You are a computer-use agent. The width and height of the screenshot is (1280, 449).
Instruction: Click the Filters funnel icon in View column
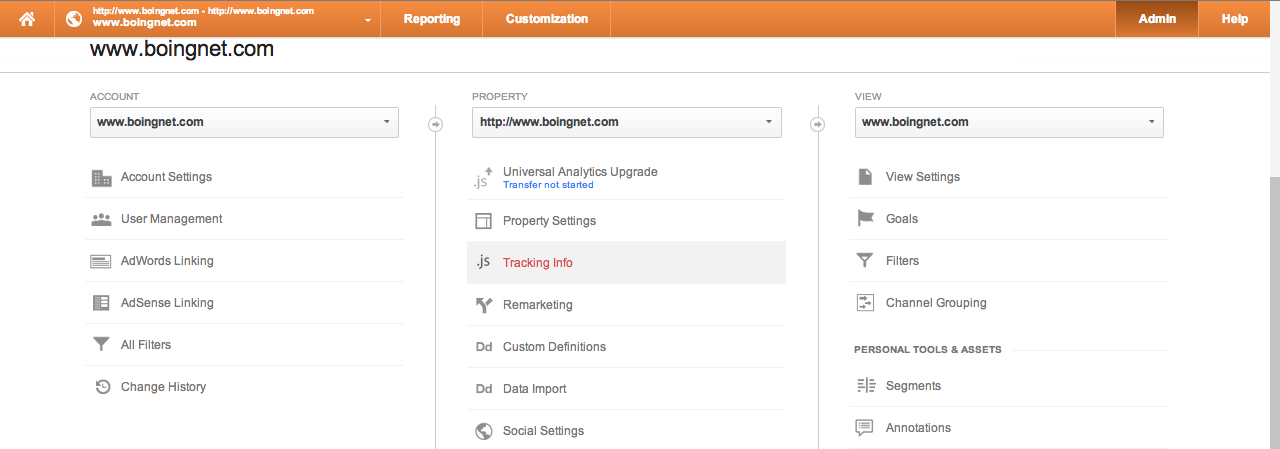point(865,261)
